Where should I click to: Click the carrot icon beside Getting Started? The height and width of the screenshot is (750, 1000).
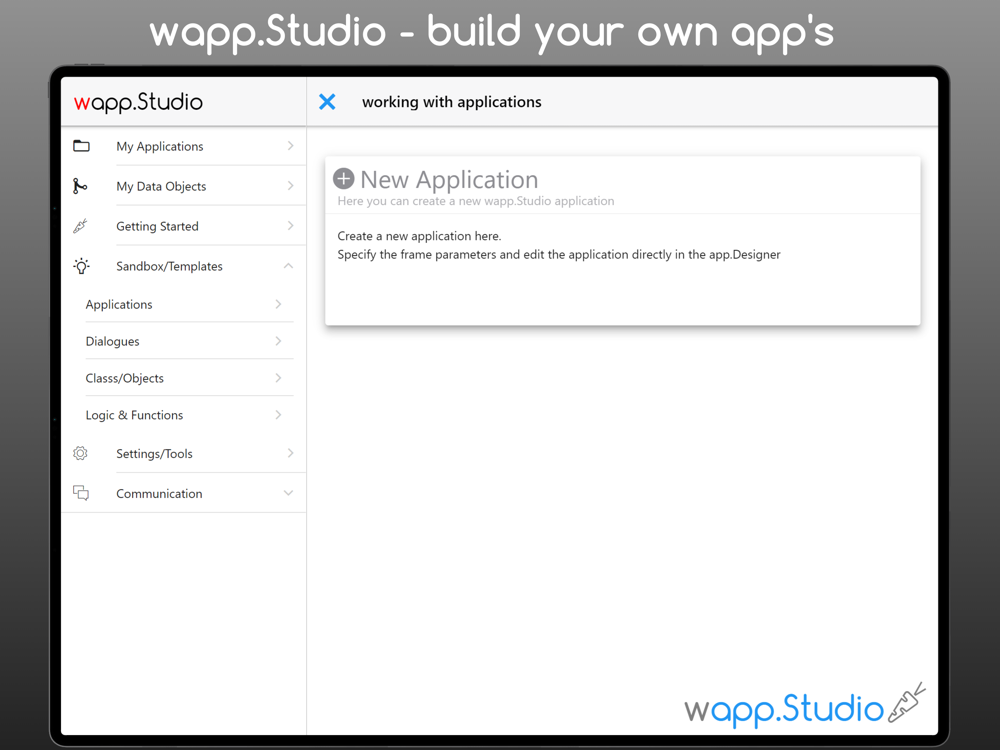[x=80, y=226]
